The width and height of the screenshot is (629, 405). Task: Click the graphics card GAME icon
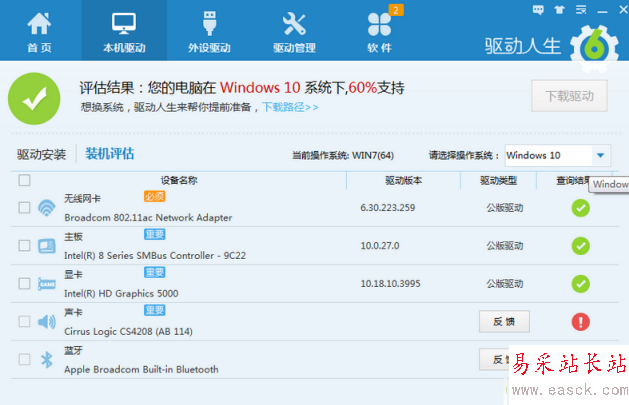[x=47, y=284]
